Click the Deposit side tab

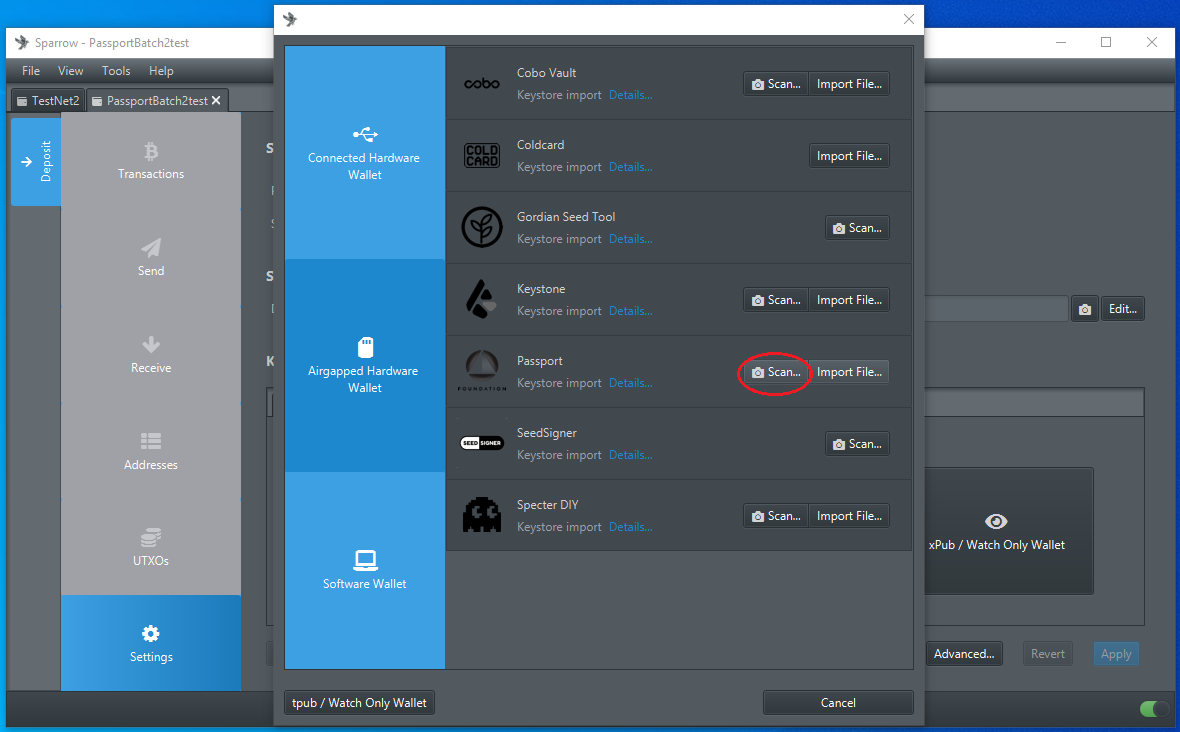coord(36,162)
